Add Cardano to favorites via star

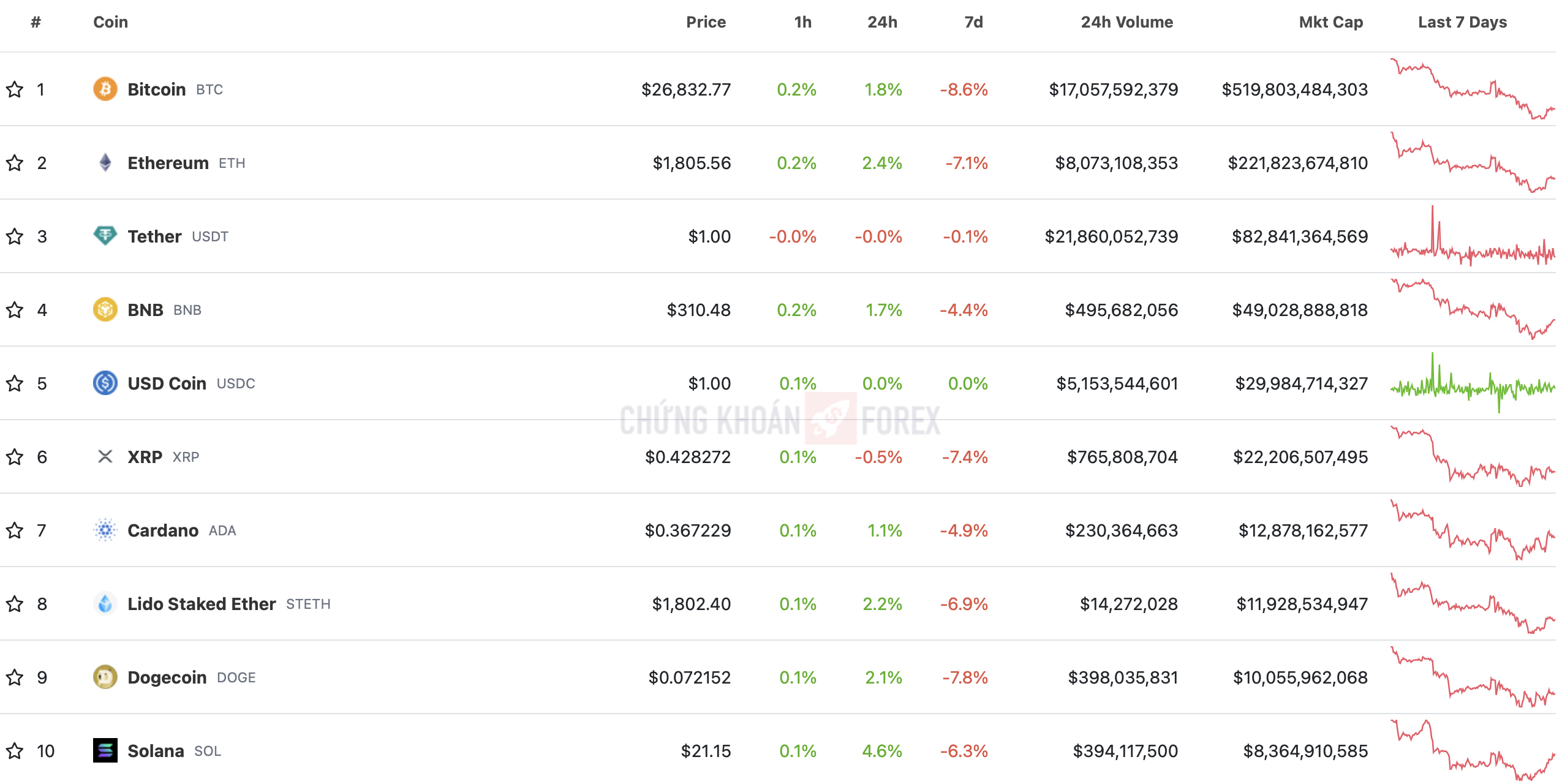(15, 530)
